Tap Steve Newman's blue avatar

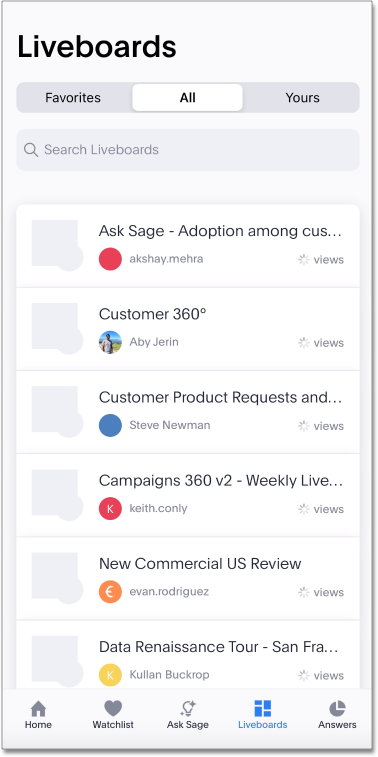point(110,425)
